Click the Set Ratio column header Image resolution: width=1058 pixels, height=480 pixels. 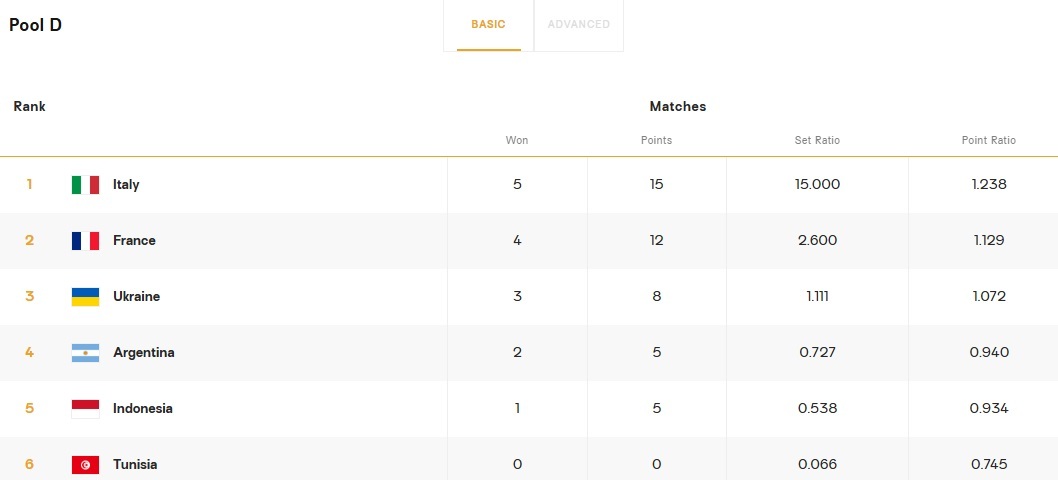[817, 141]
